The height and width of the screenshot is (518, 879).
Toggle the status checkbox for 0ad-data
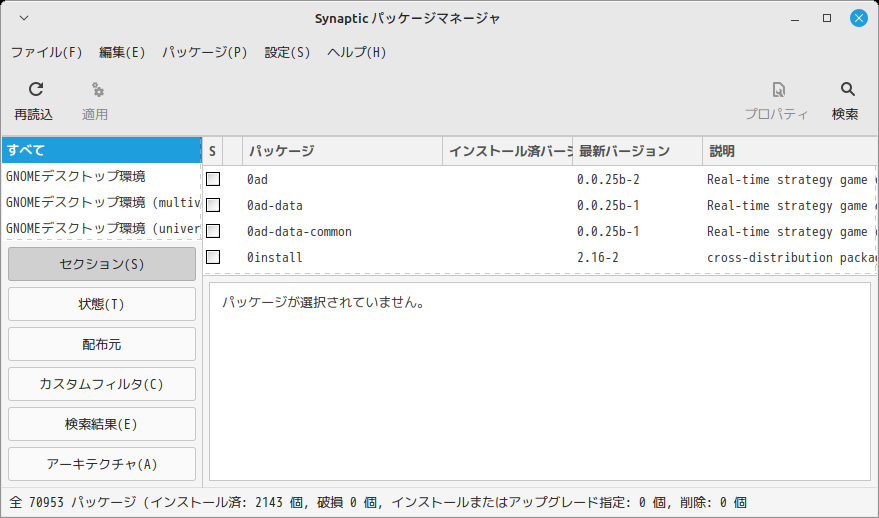[x=213, y=205]
